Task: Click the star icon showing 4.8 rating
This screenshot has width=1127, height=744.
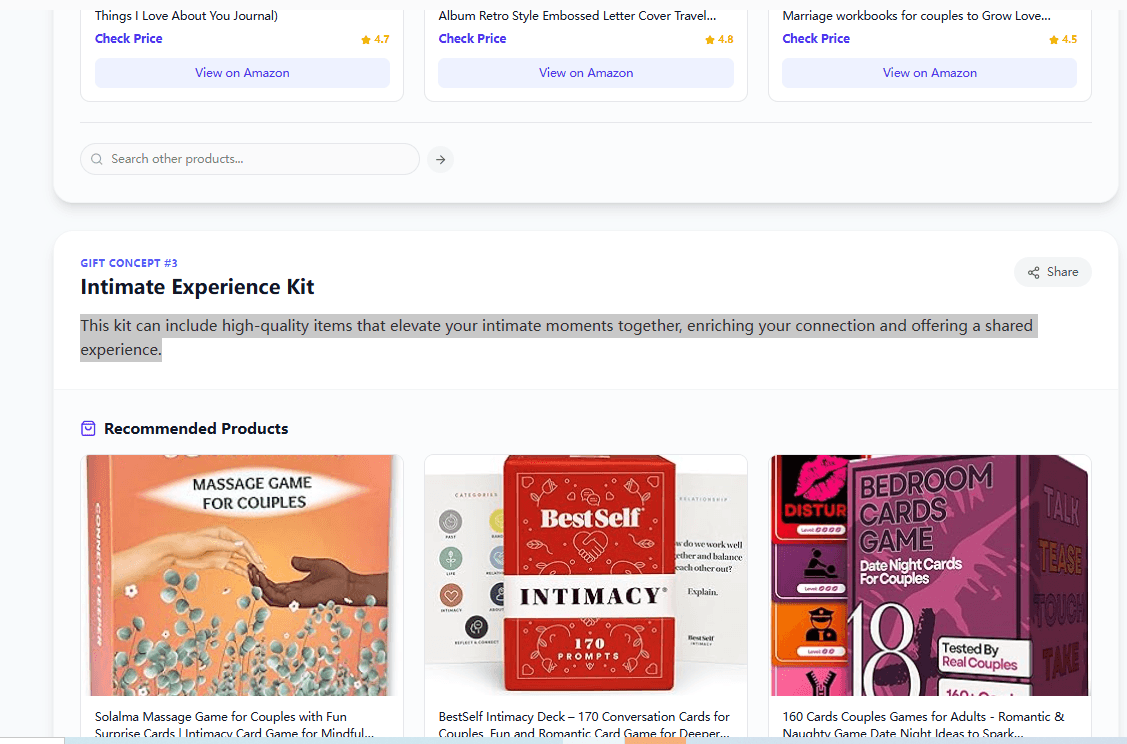Action: point(710,39)
